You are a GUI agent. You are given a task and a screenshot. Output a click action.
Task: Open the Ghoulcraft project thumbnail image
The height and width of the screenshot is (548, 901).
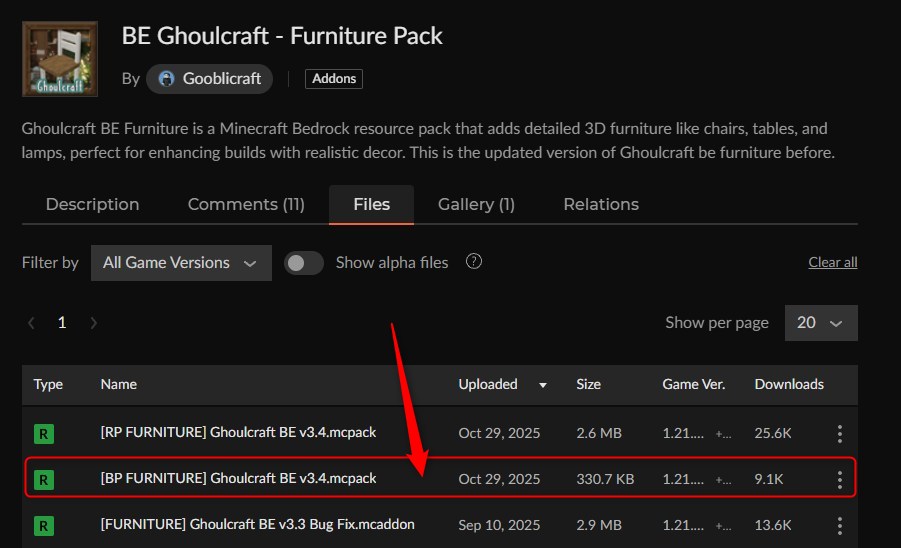click(60, 59)
